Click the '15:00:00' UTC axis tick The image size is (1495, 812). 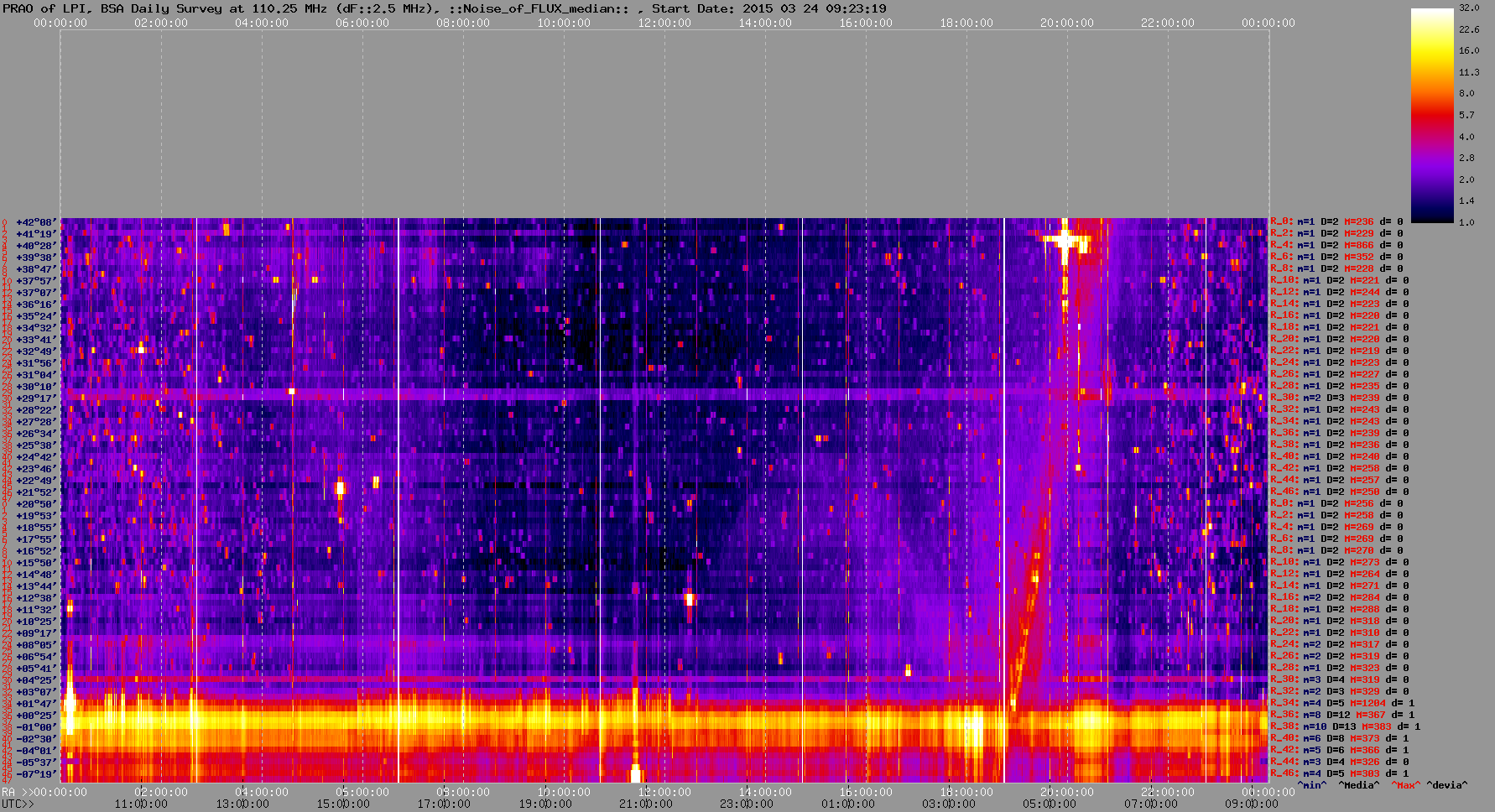coord(343,804)
